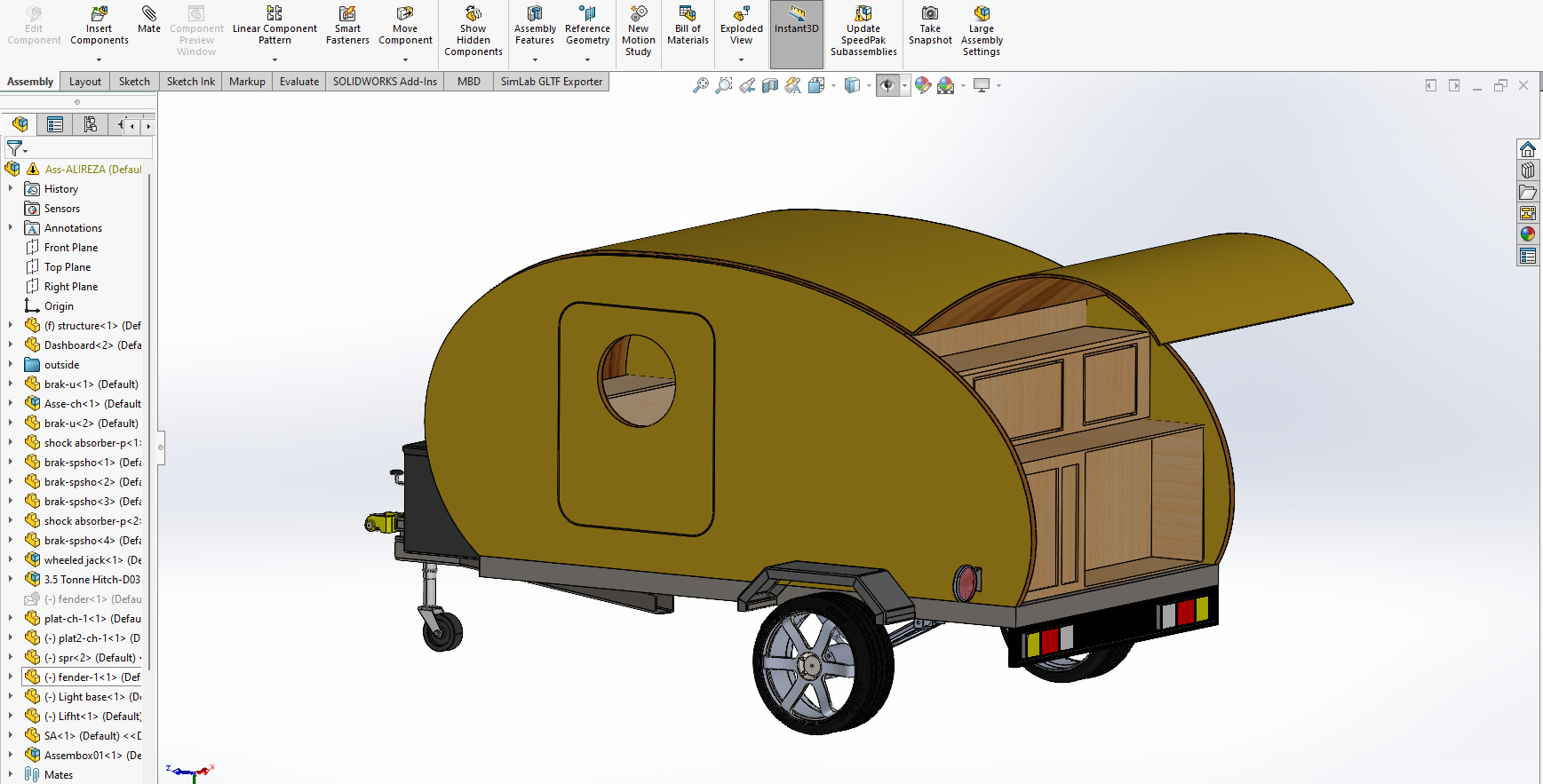
Task: Open PropertyManager panel tab
Action: [x=55, y=124]
